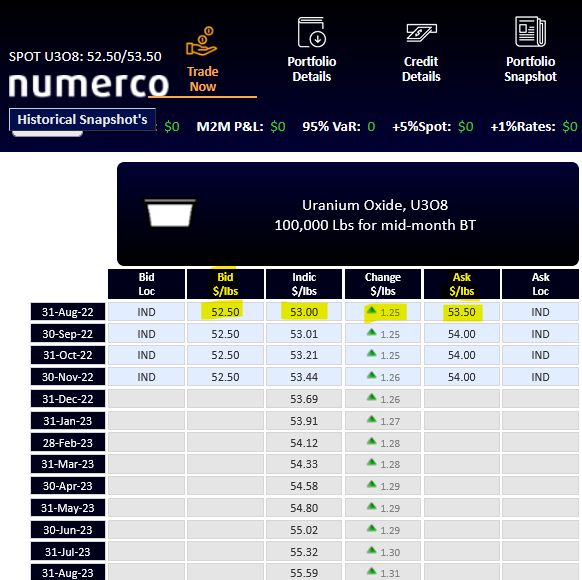Click the 54.33 indicative price for 31-Mar-23
The width and height of the screenshot is (582, 580).
click(x=304, y=464)
